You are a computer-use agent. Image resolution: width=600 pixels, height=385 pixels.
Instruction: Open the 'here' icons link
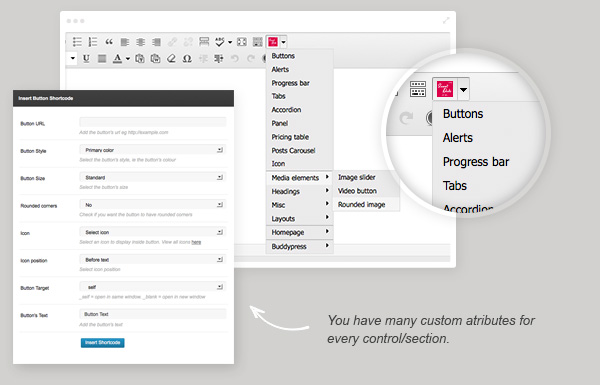click(196, 242)
